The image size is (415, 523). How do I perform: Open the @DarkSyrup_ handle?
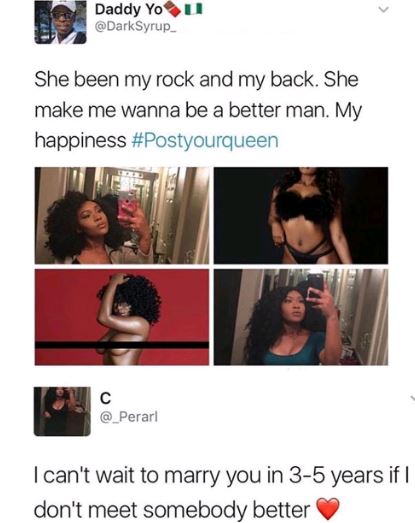tap(136, 26)
